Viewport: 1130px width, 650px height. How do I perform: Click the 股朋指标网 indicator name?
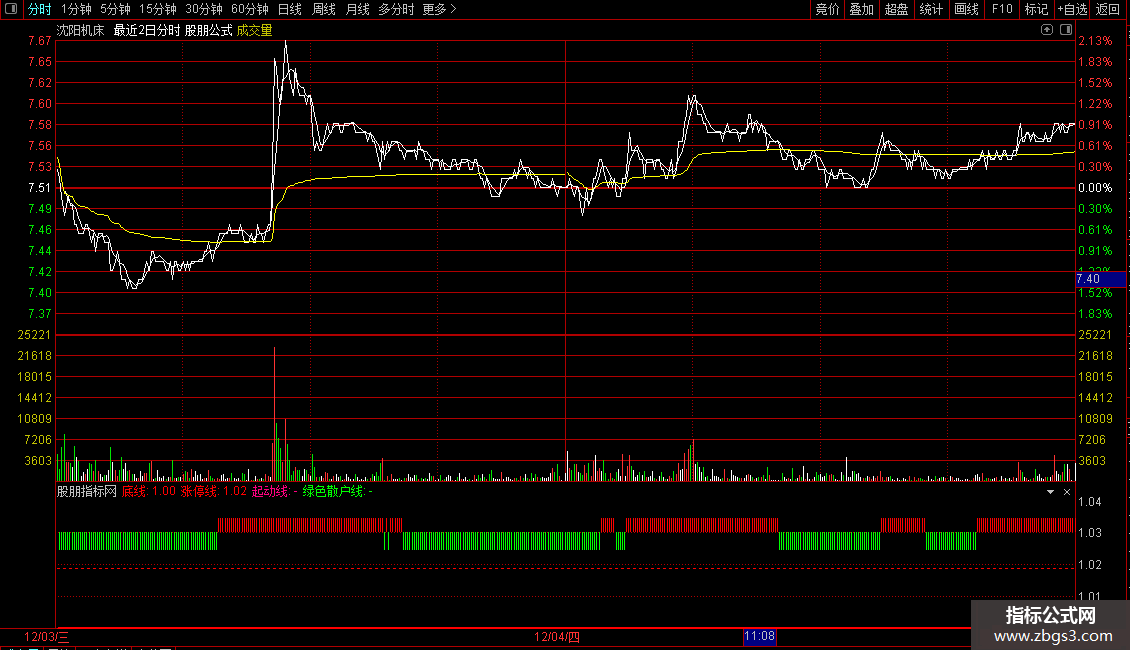(86, 491)
